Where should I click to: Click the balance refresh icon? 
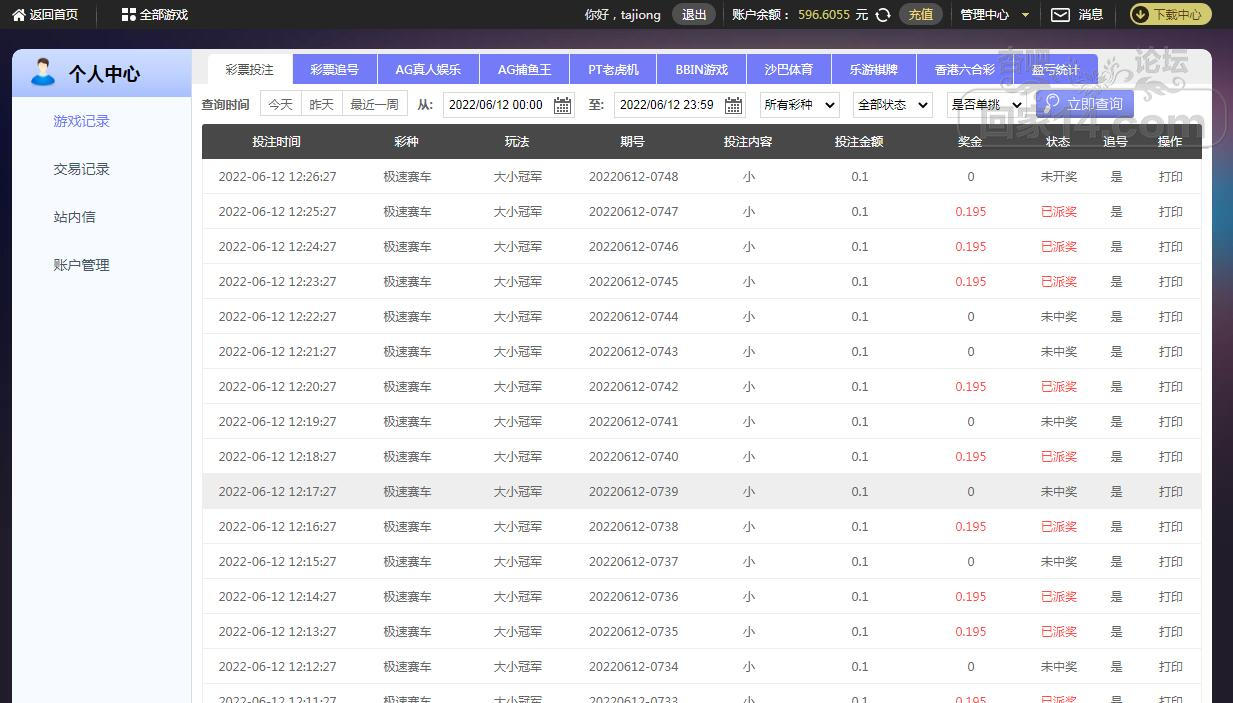tap(883, 15)
